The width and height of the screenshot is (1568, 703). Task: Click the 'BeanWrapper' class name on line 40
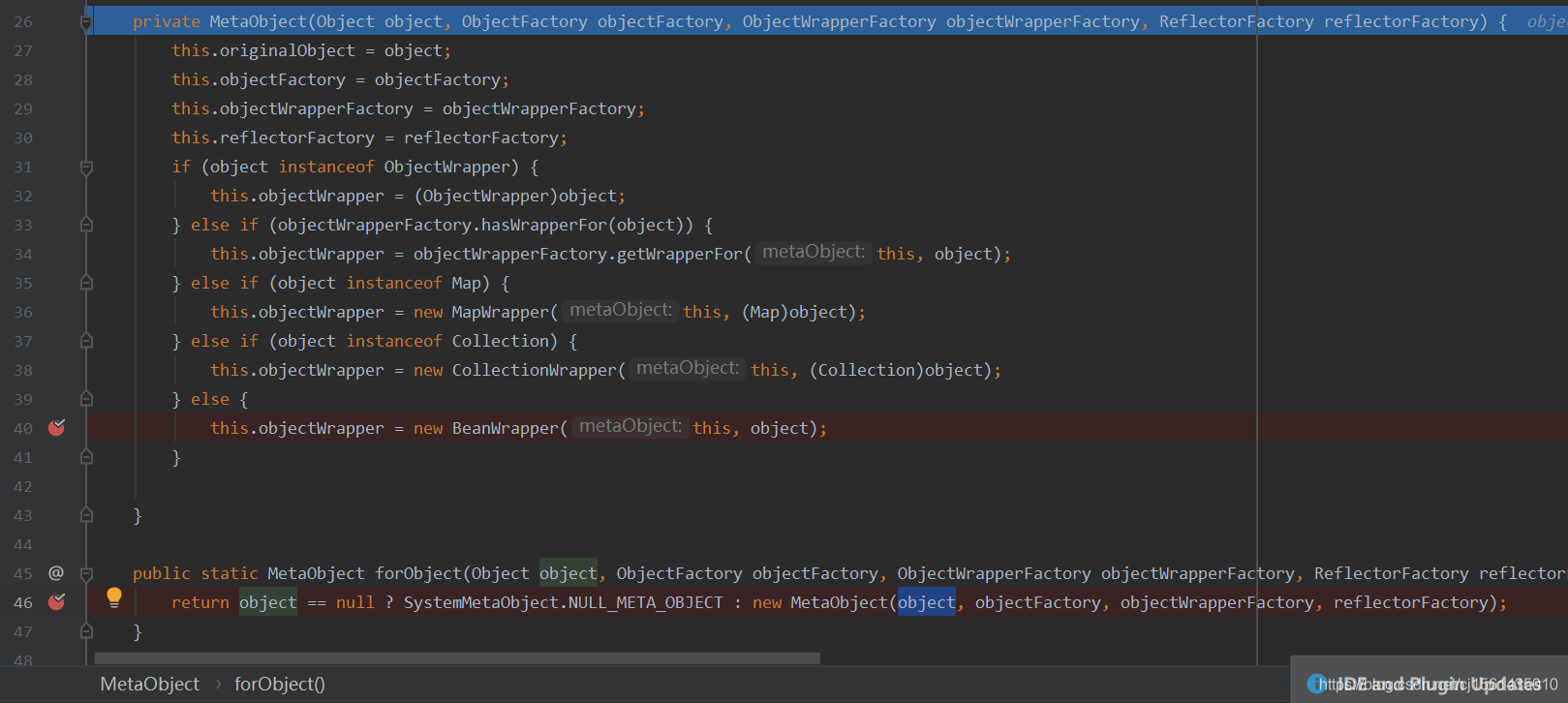(505, 428)
